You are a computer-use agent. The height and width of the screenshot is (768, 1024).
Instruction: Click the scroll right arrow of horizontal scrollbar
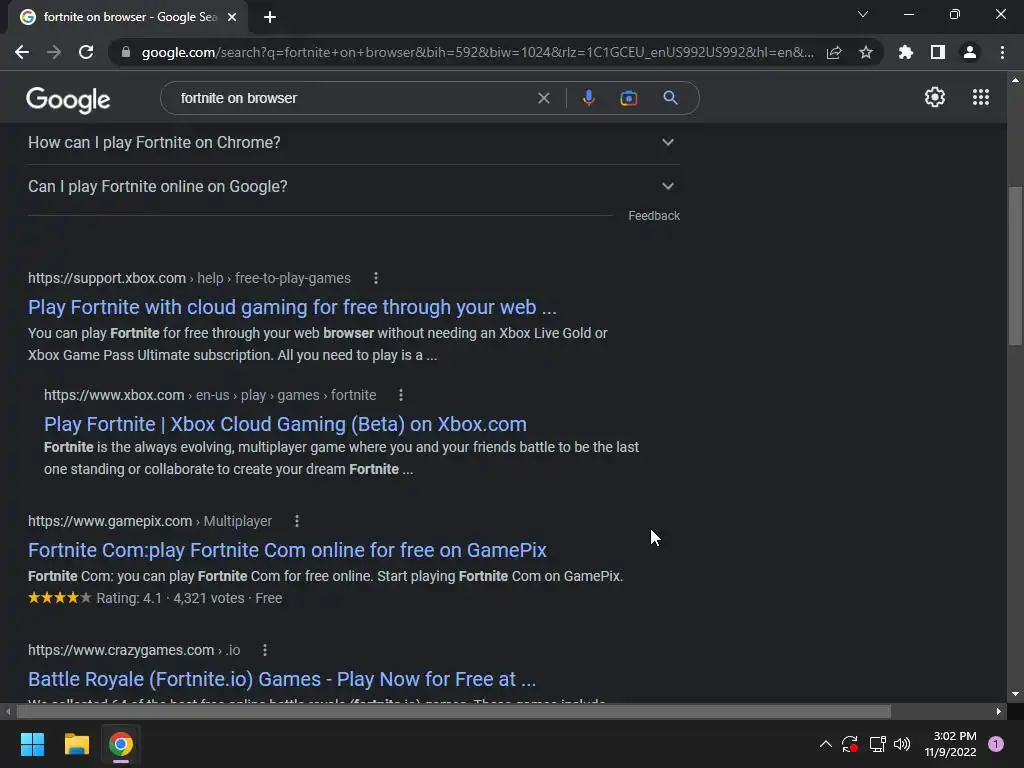(x=999, y=712)
